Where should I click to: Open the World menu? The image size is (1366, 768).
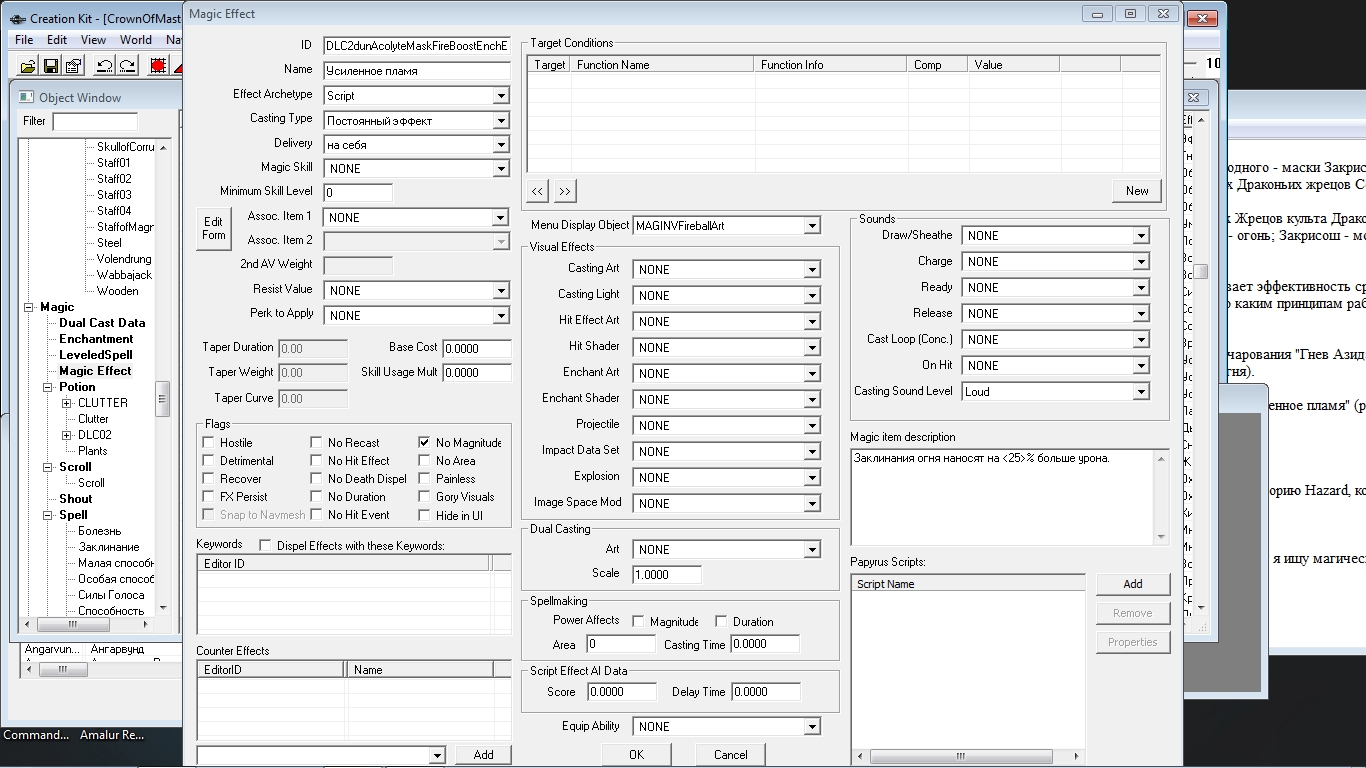[x=136, y=40]
